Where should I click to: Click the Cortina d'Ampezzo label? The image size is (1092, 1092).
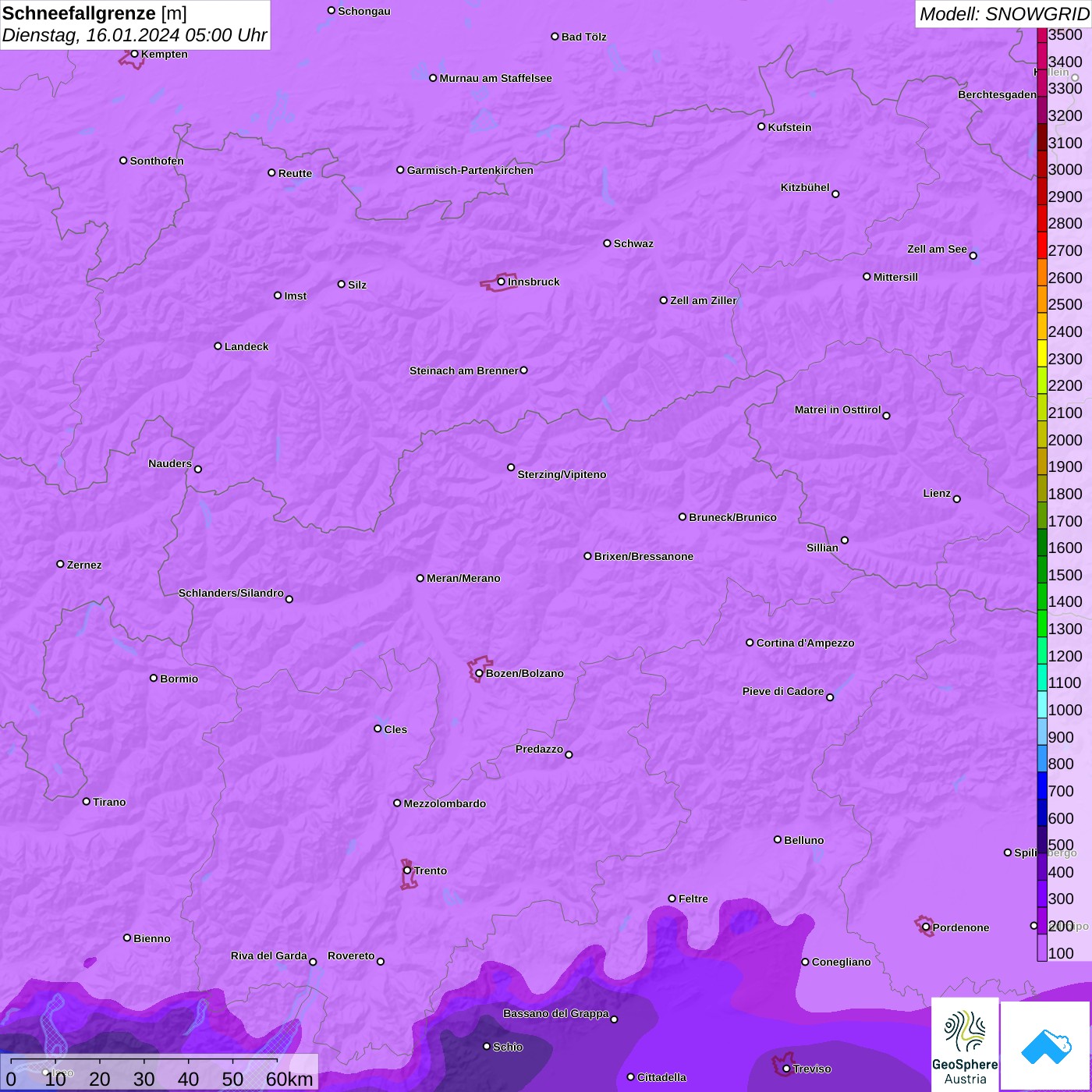(806, 643)
